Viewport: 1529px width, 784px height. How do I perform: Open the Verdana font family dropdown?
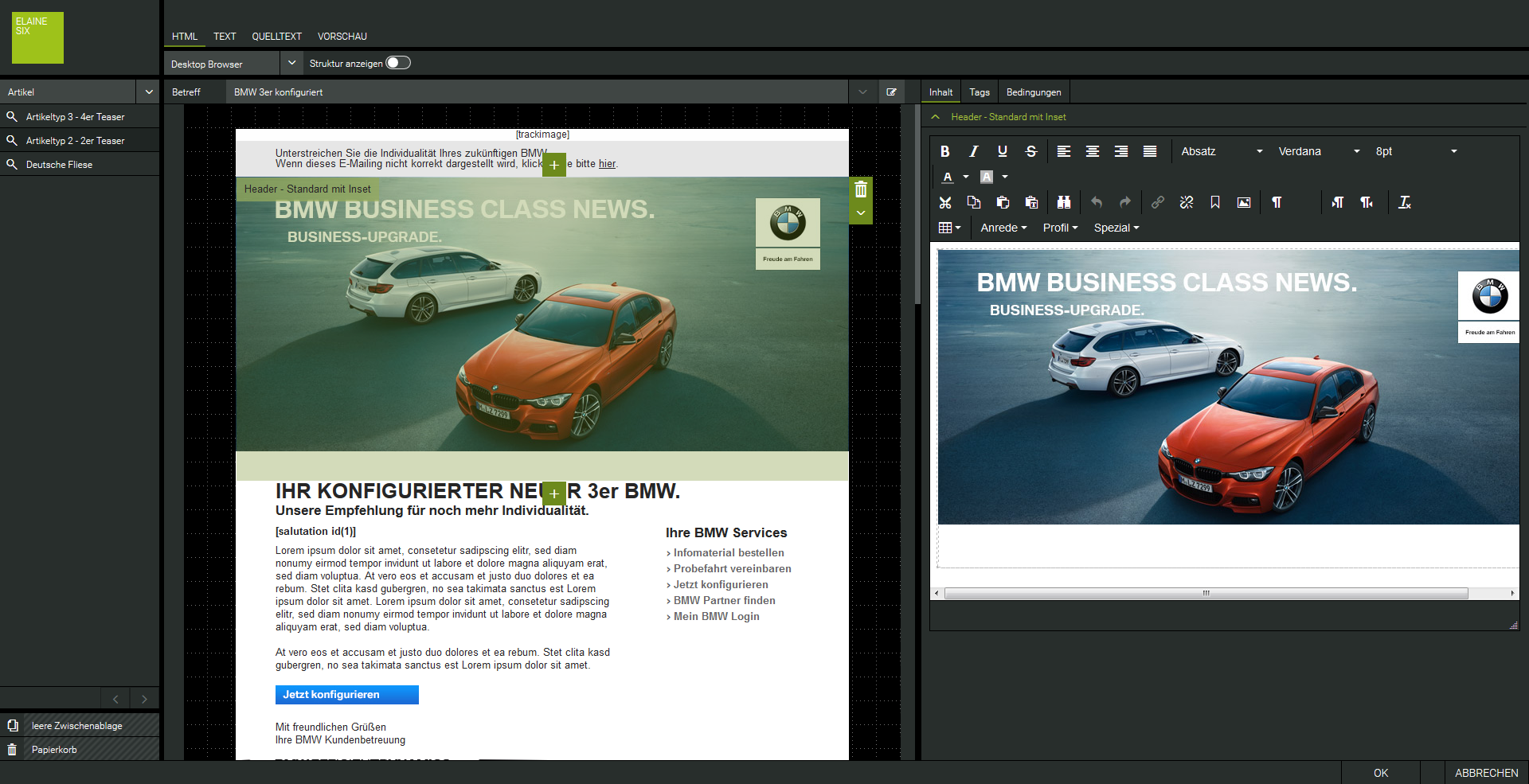1319,151
